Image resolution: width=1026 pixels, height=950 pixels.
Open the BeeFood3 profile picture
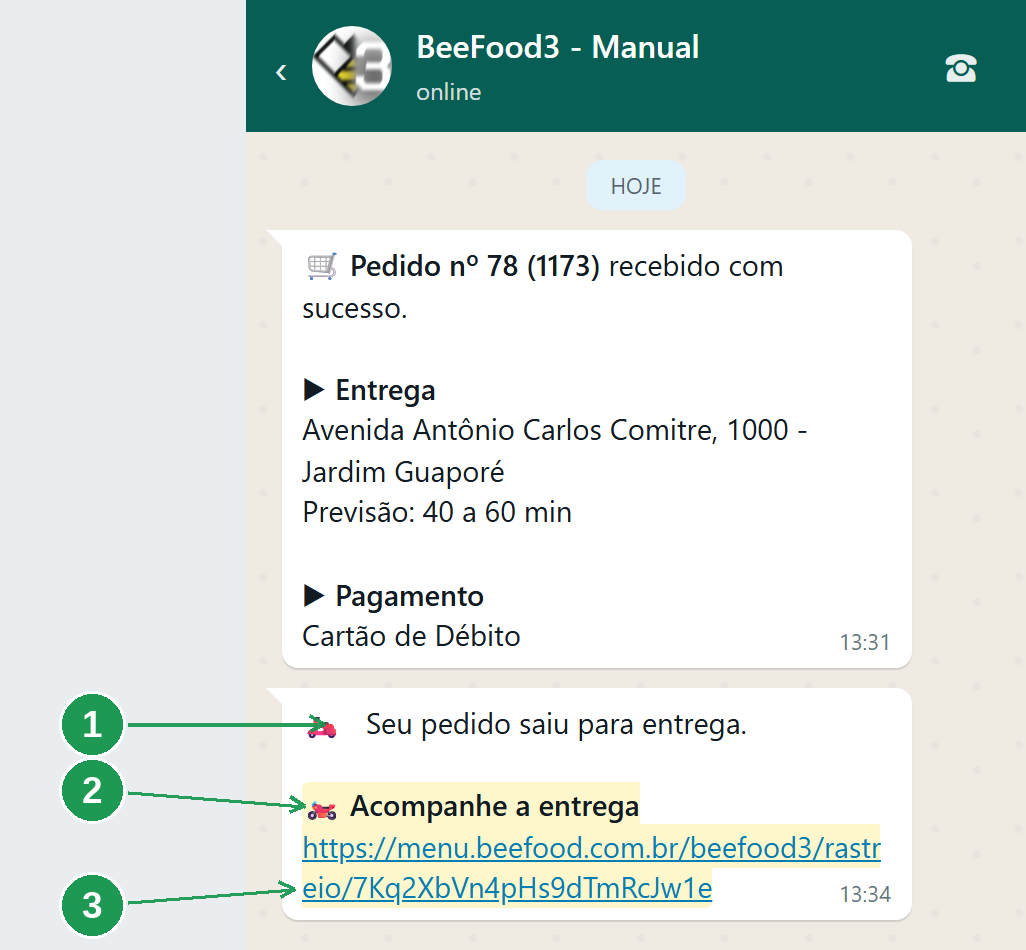pyautogui.click(x=351, y=66)
